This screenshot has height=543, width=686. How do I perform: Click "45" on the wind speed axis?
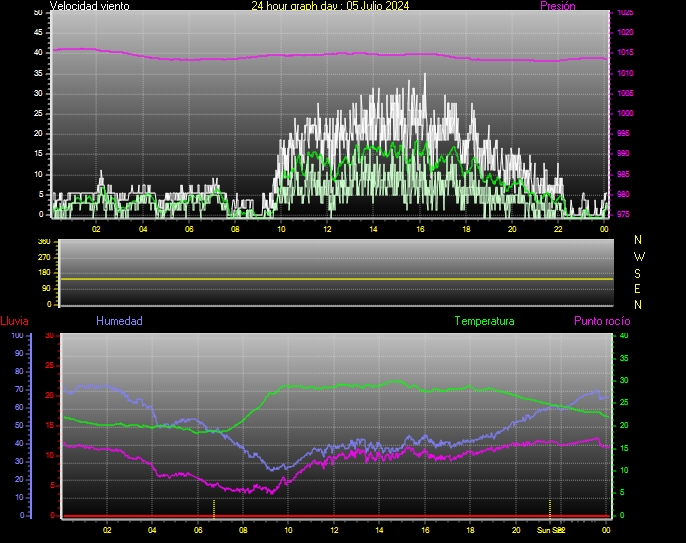click(x=38, y=32)
